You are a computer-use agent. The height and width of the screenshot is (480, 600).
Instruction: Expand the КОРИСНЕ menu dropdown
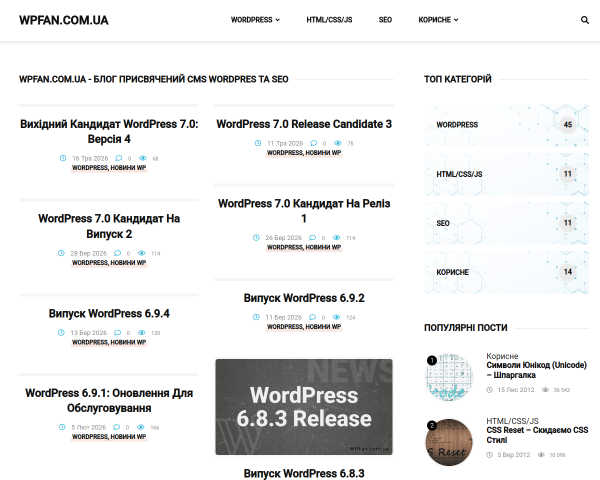(438, 20)
